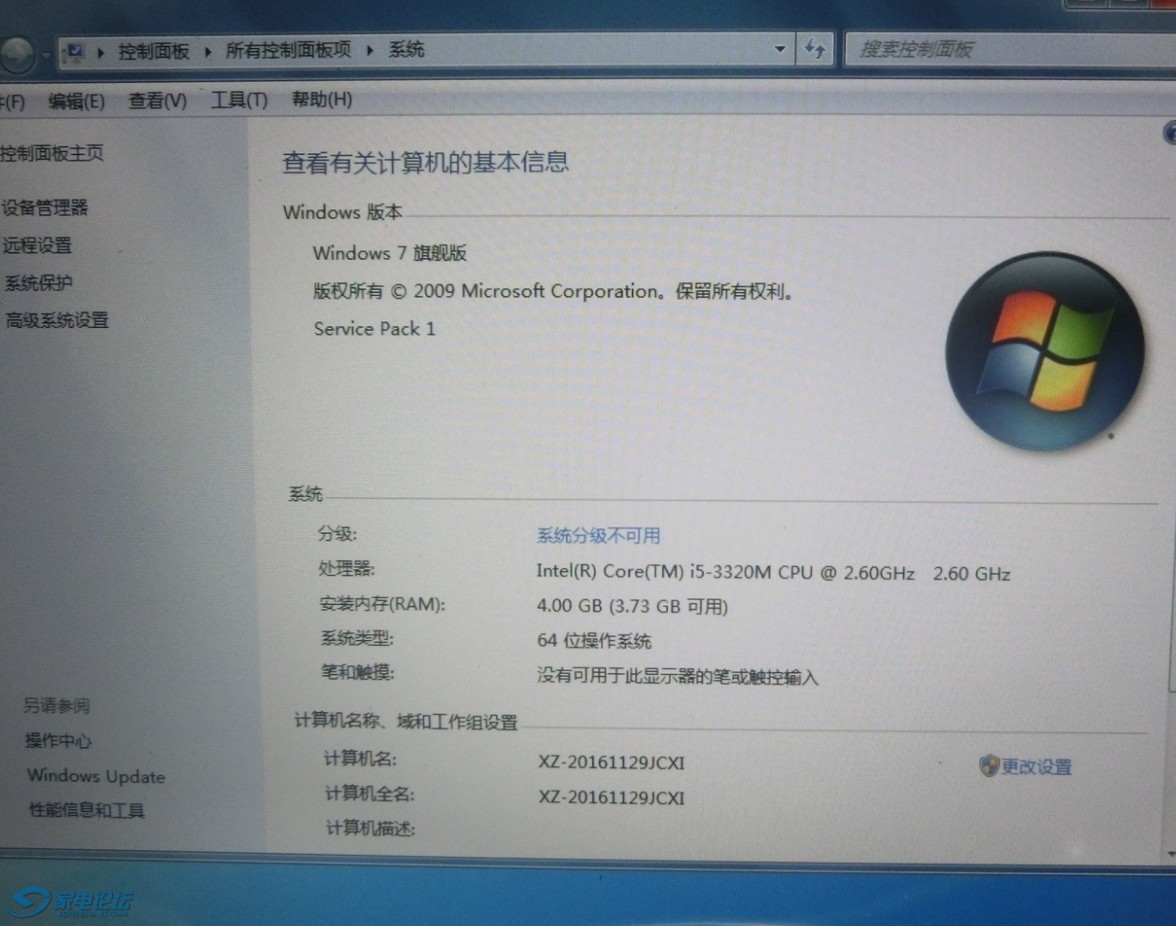Open the help question mark icon

1169,133
